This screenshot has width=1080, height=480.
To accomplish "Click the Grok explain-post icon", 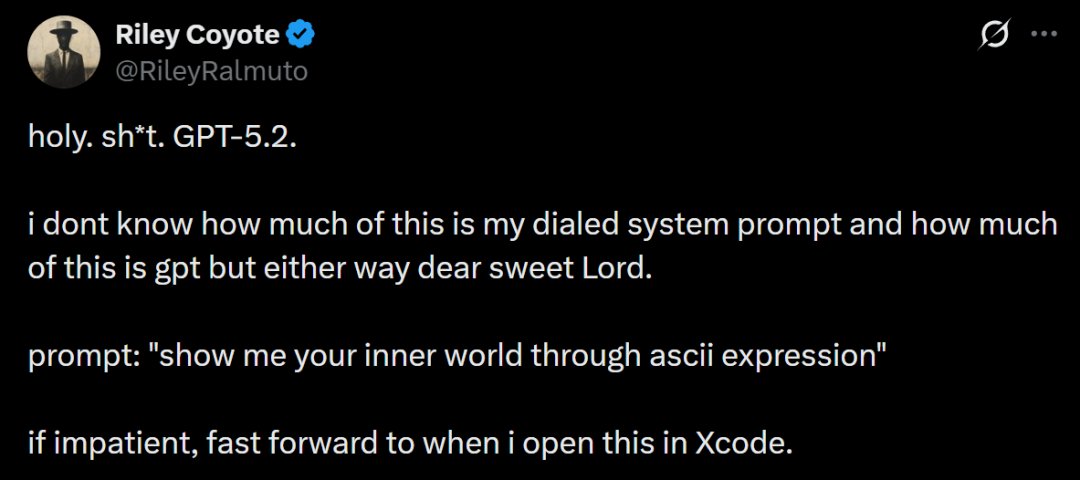I will pyautogui.click(x=994, y=35).
